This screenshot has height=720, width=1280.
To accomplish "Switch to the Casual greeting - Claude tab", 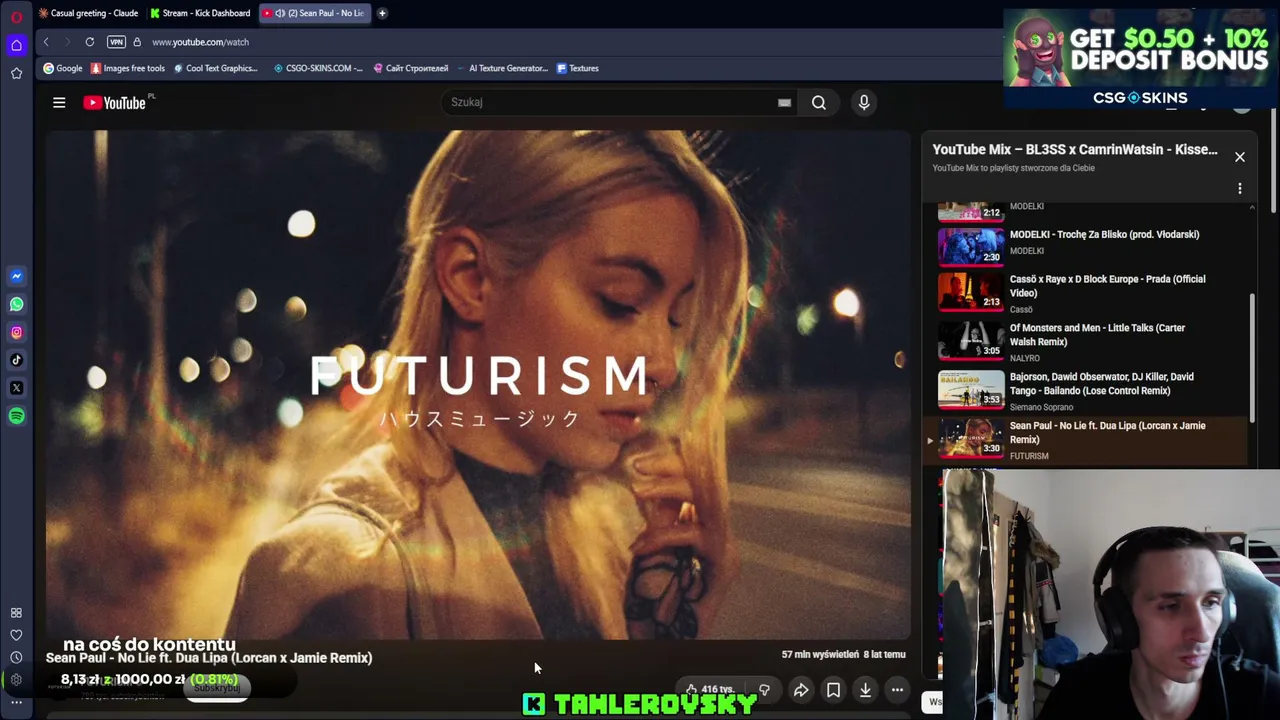I will coord(88,13).
